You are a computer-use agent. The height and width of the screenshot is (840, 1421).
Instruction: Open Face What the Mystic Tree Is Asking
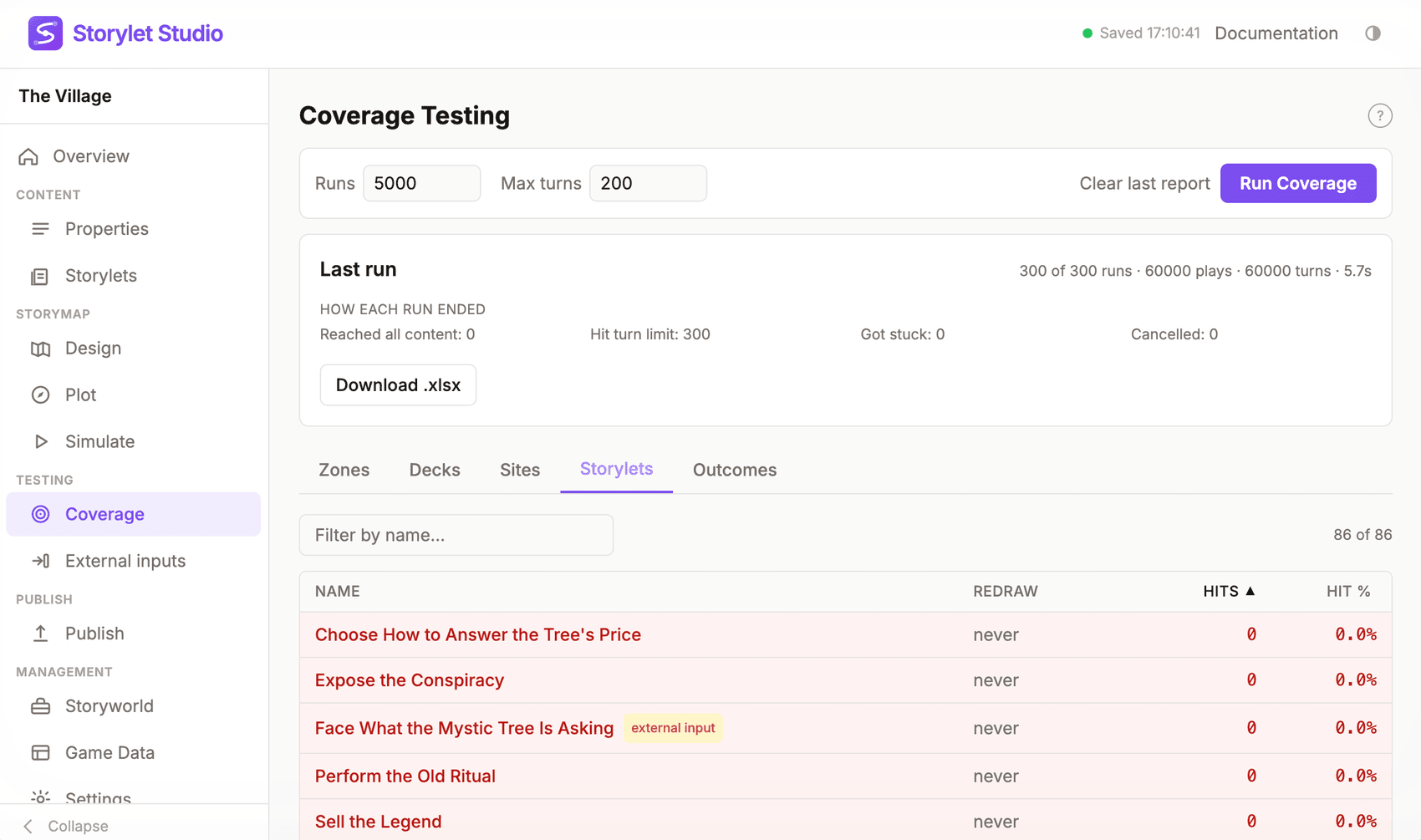pyautogui.click(x=845, y=728)
